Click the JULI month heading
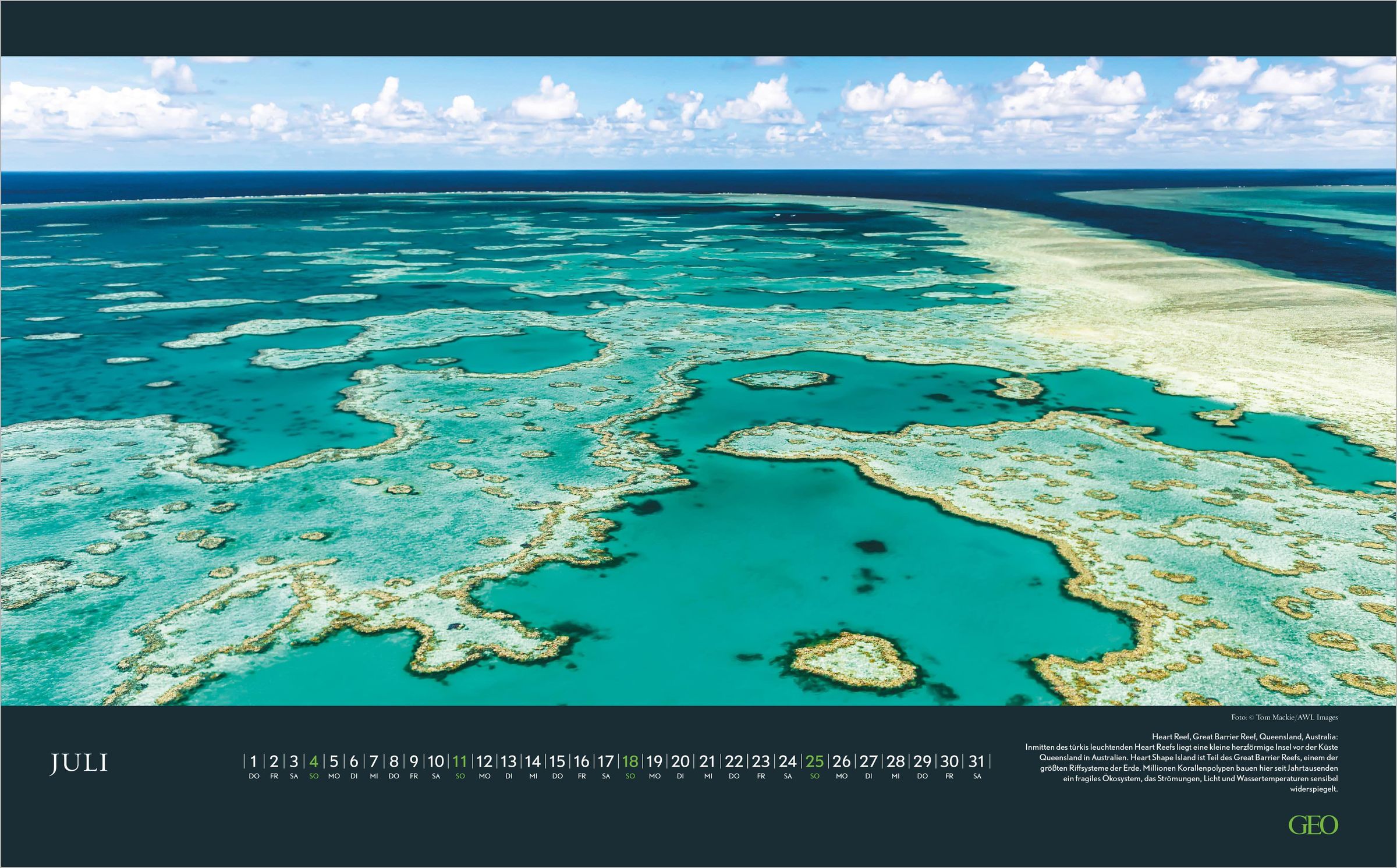The image size is (1397, 868). pyautogui.click(x=79, y=763)
